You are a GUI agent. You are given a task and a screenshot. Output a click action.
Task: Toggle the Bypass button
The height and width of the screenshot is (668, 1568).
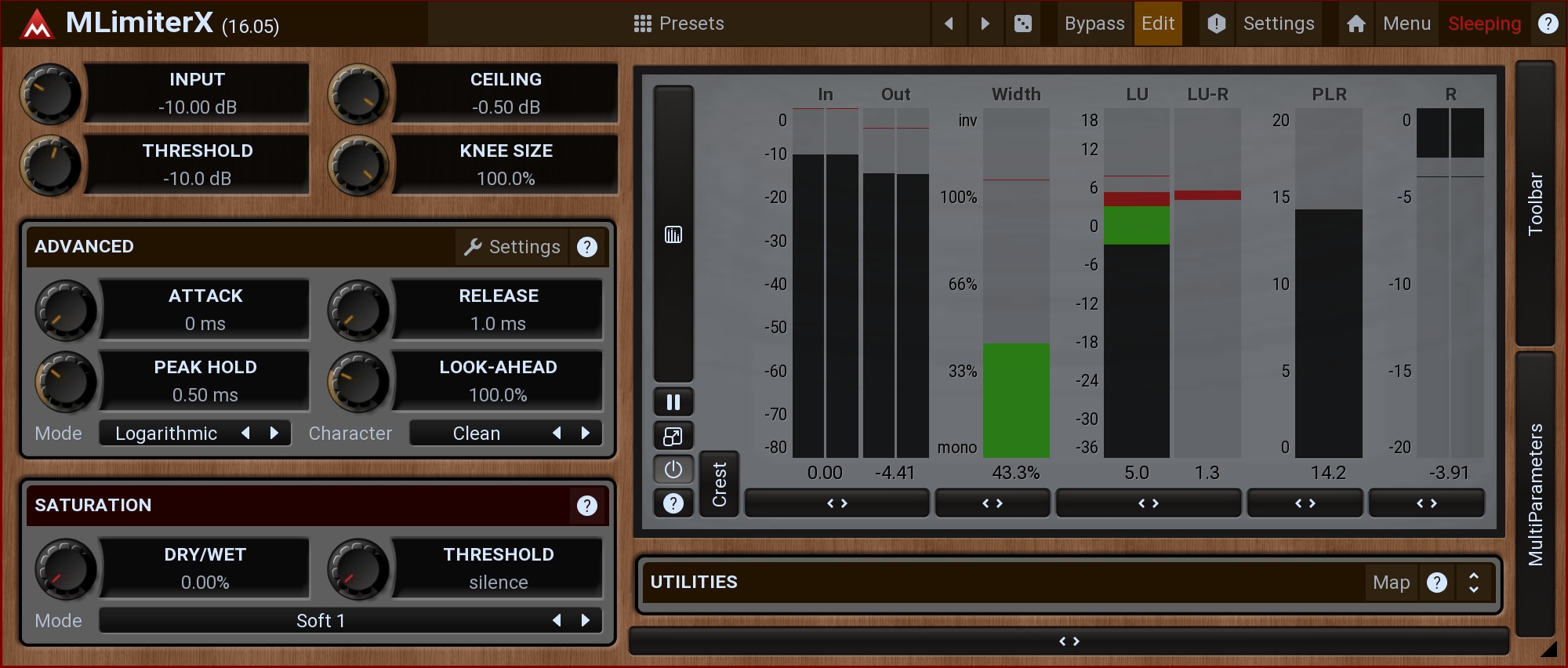(1094, 24)
